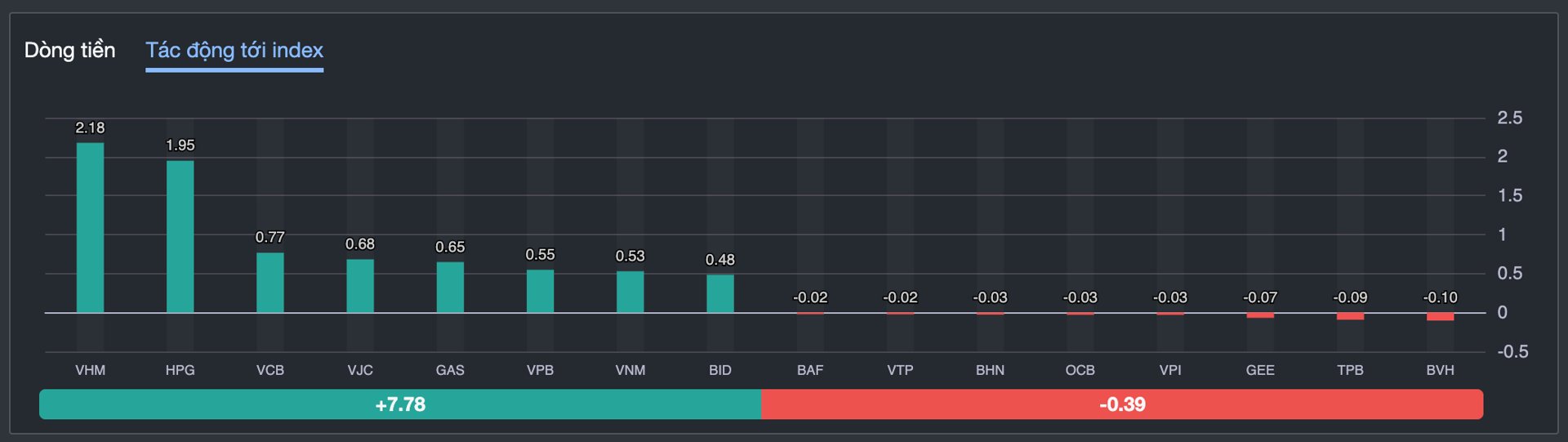Viewport: 1568px width, 442px height.
Task: Select the Tác động tới index tab
Action: [234, 51]
